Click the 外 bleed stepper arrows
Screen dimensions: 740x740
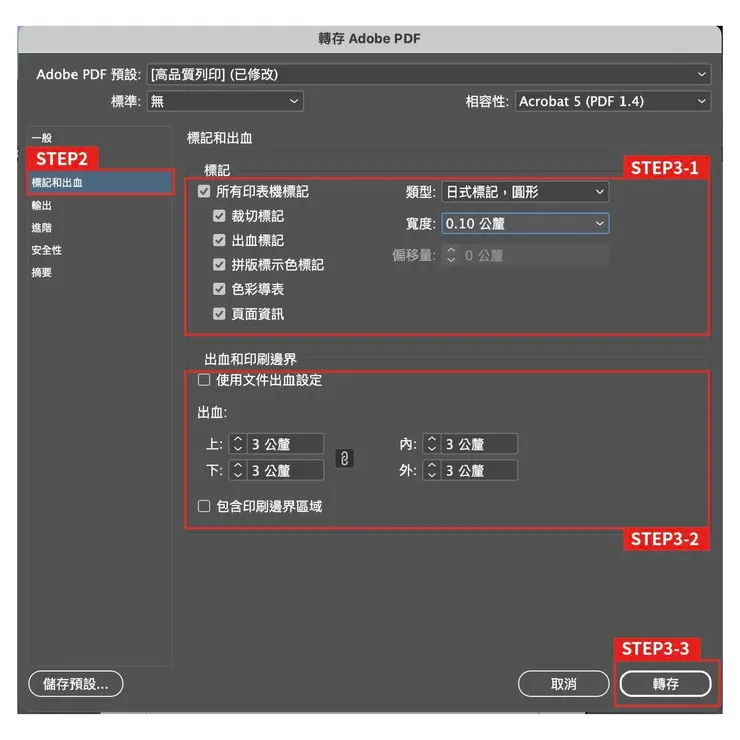coord(431,470)
